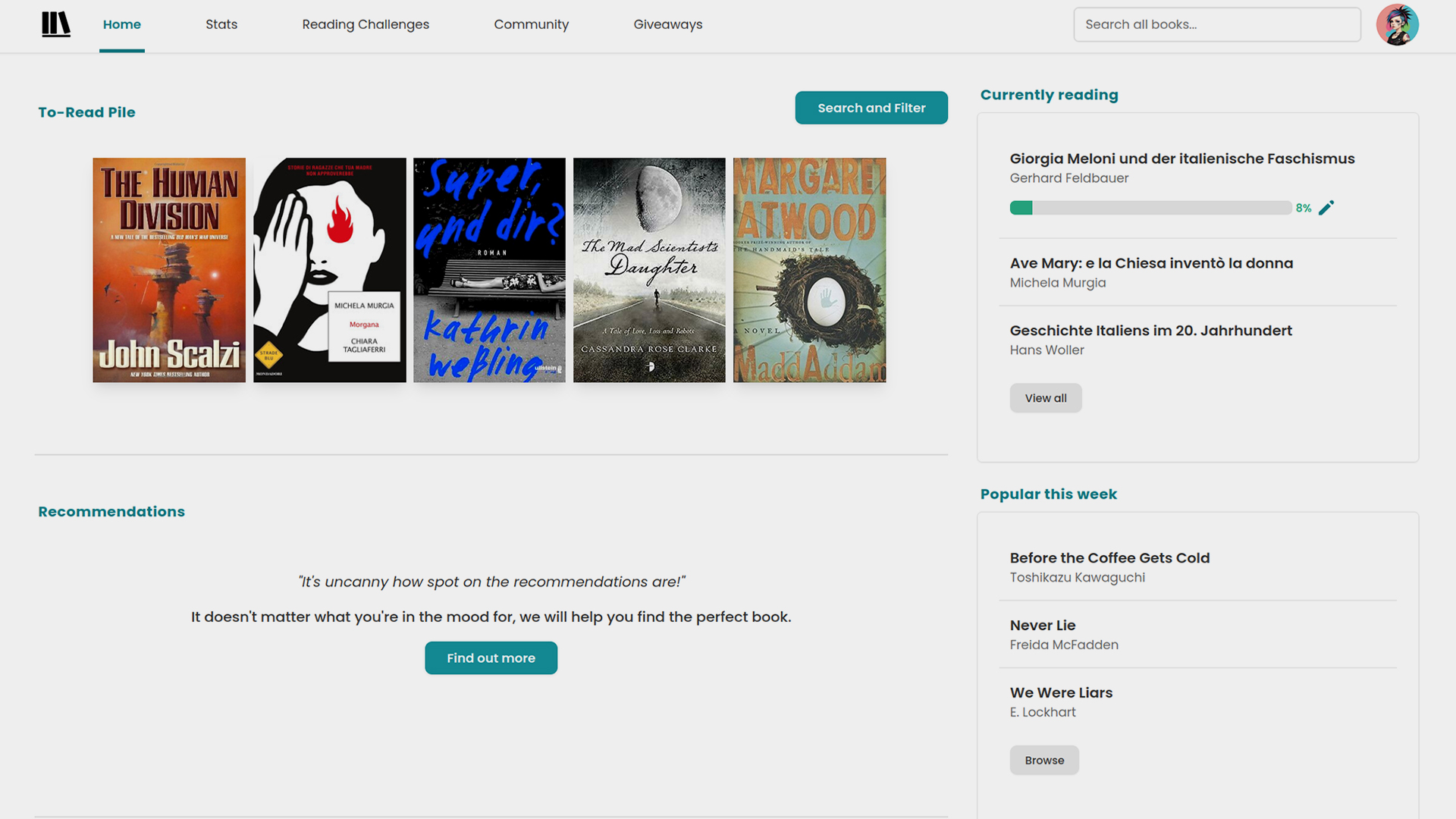Click the bookshelf logo icon

[55, 24]
